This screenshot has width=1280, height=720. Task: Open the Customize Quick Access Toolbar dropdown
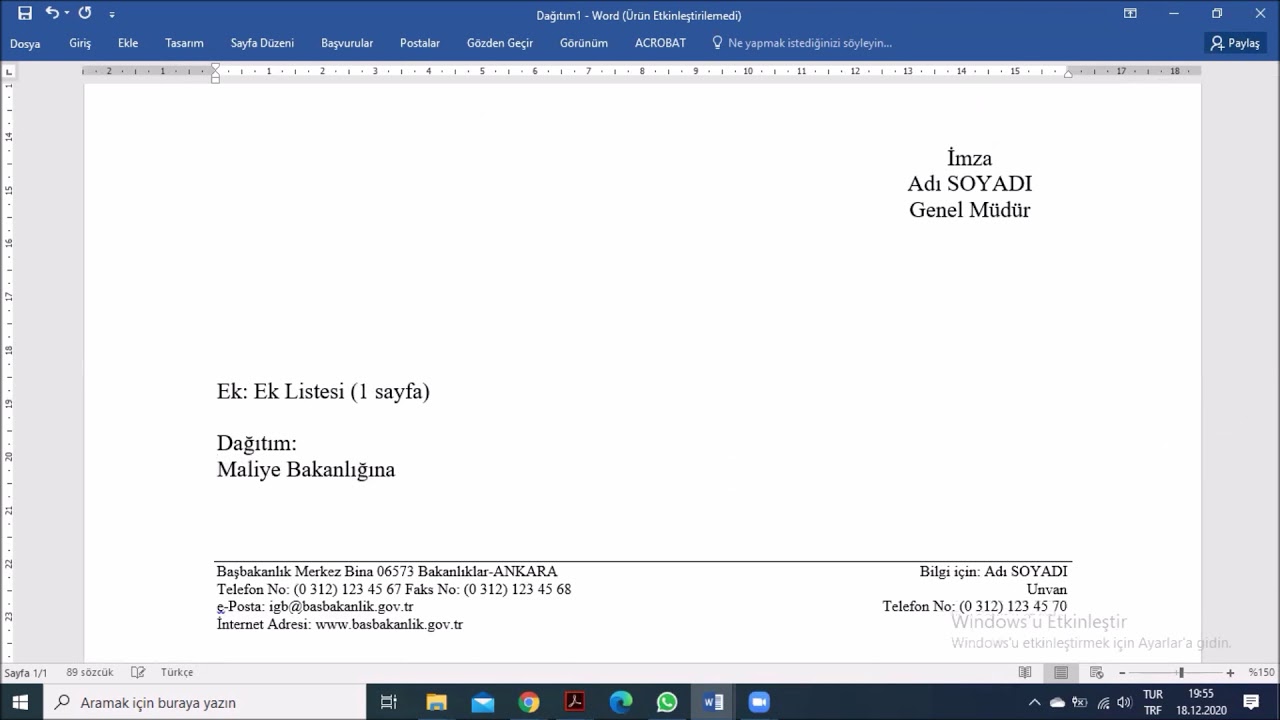(x=111, y=15)
